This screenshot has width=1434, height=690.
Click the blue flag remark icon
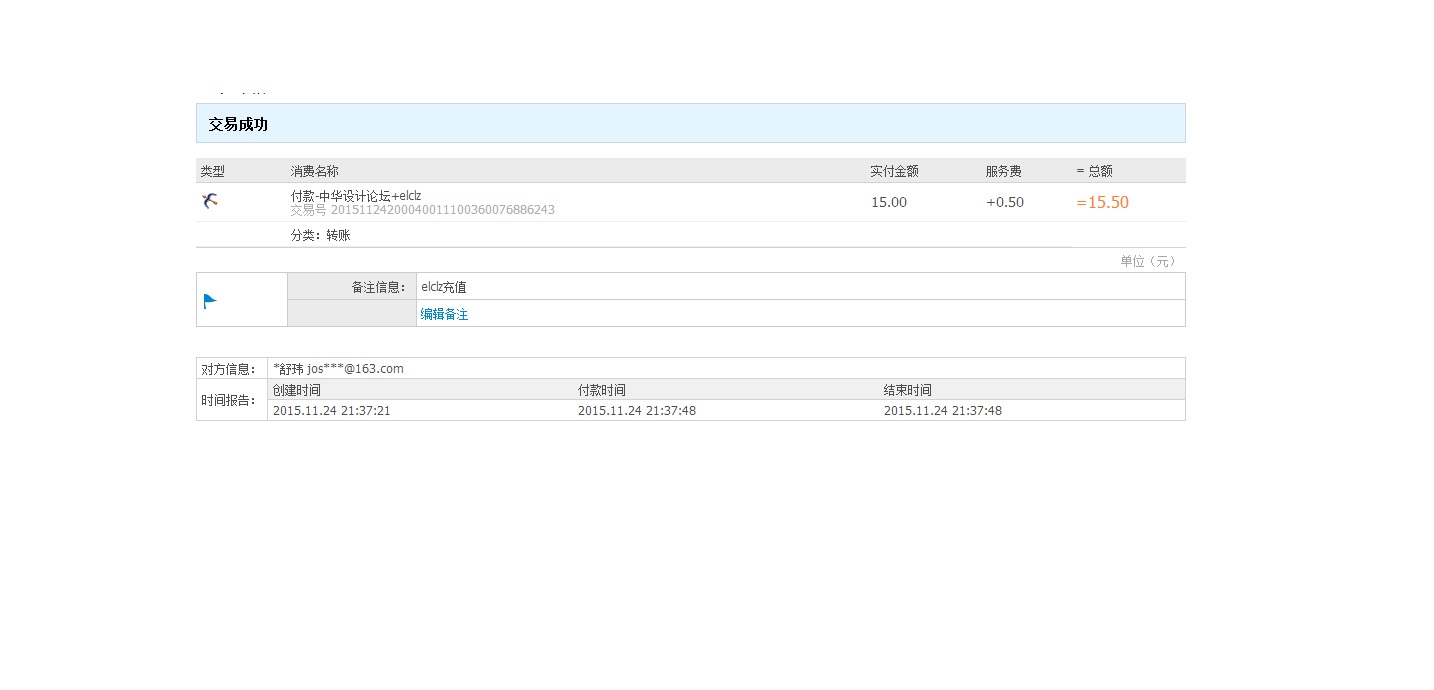click(x=210, y=301)
